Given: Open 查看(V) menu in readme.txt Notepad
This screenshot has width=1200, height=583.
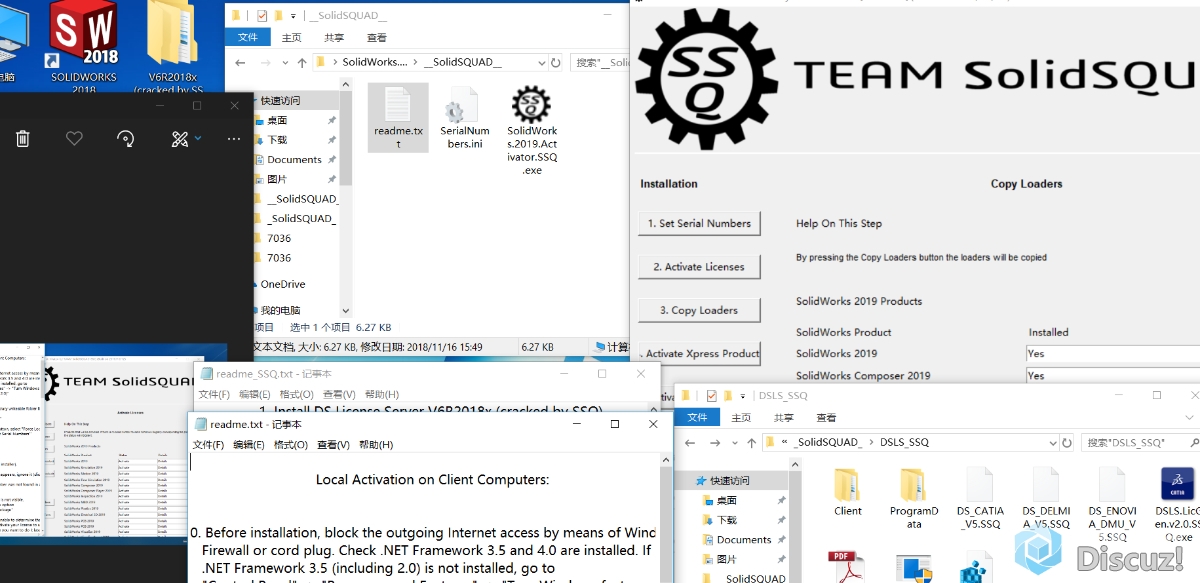Looking at the screenshot, I should [x=333, y=445].
